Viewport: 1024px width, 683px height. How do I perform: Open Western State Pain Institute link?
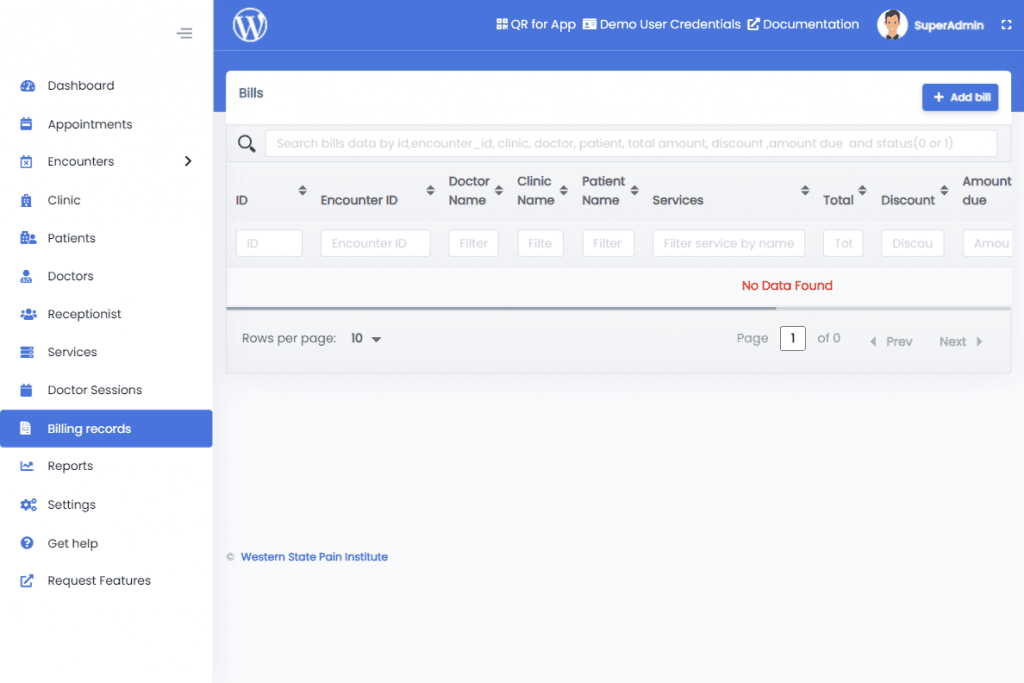314,557
